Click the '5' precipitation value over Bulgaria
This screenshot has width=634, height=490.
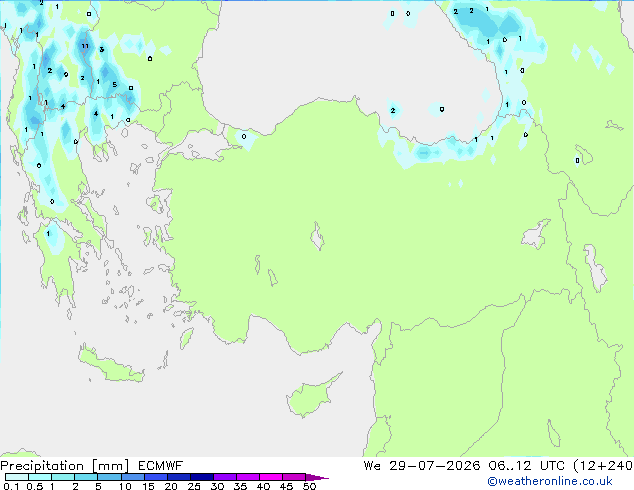[x=114, y=84]
